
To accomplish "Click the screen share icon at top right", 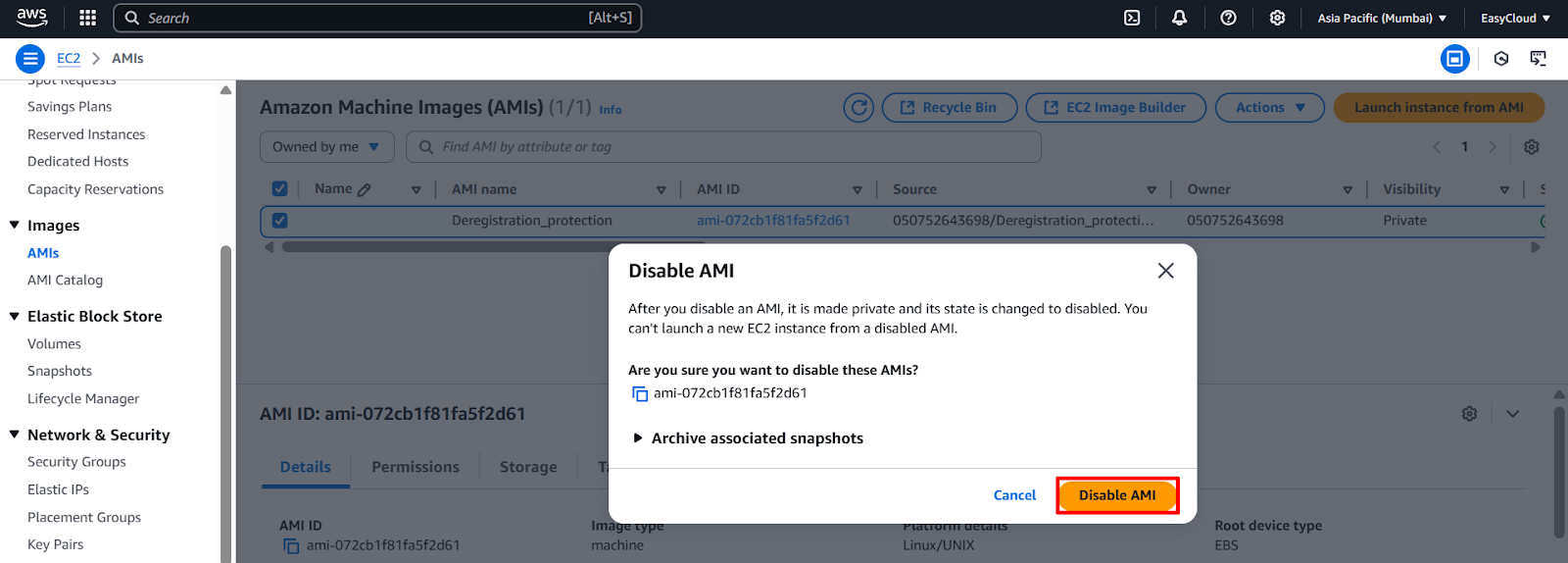I will pyautogui.click(x=1539, y=59).
